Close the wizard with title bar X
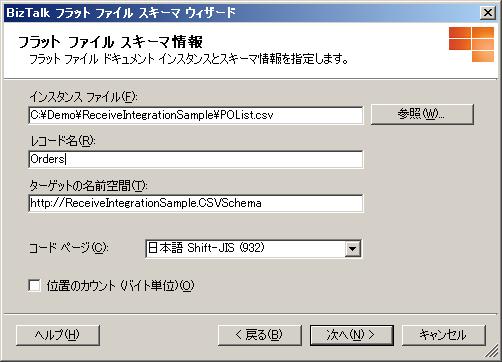This screenshot has width=502, height=362. coord(487,13)
